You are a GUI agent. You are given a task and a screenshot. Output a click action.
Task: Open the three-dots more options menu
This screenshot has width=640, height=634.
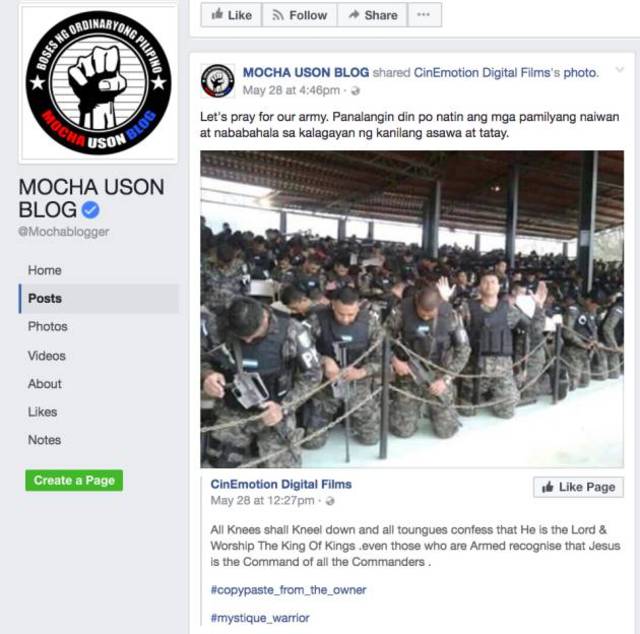[424, 15]
